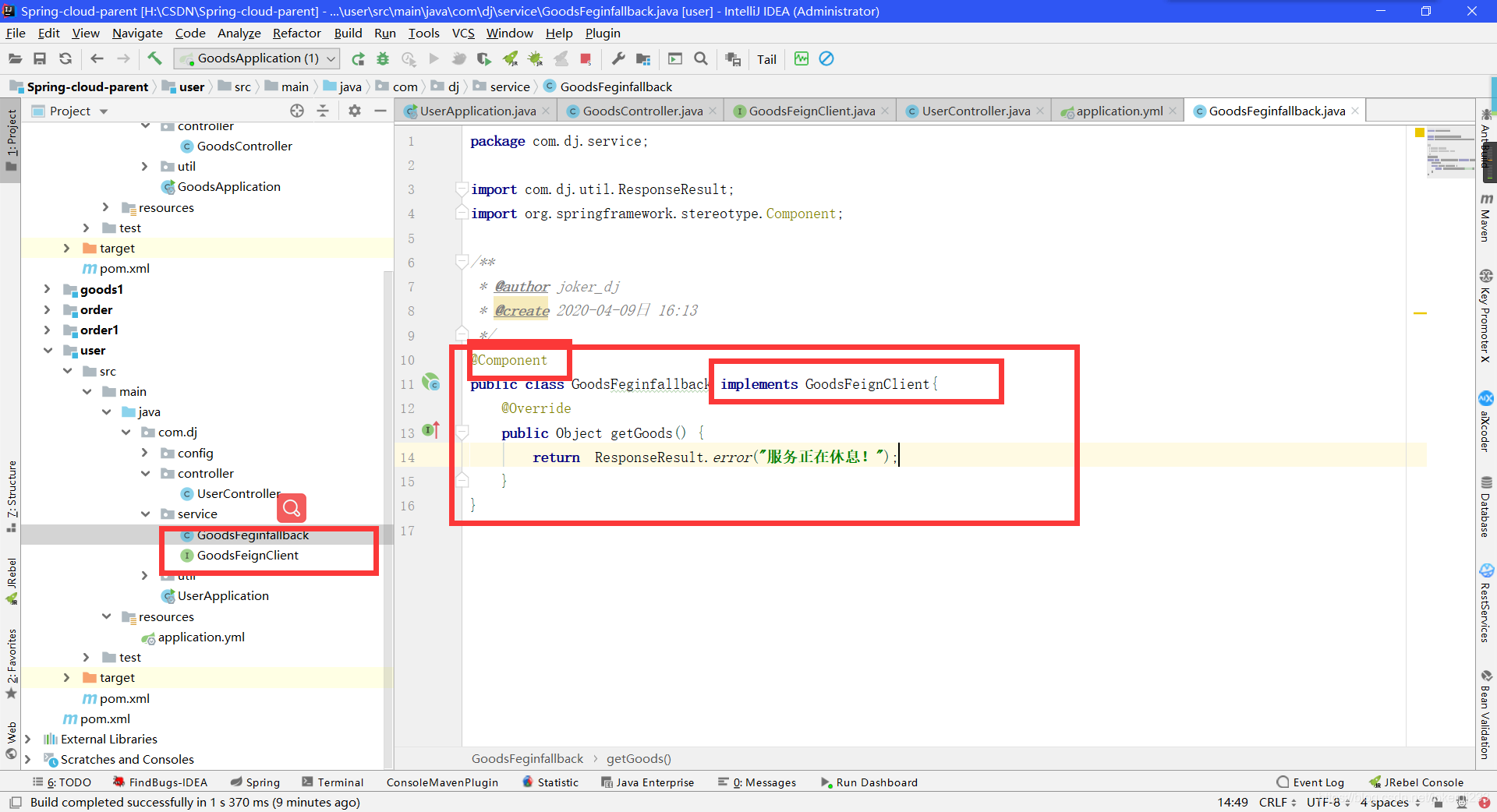This screenshot has height=812, width=1497.
Task: Click the getGoods() editor breadcrumb
Action: pyautogui.click(x=639, y=758)
